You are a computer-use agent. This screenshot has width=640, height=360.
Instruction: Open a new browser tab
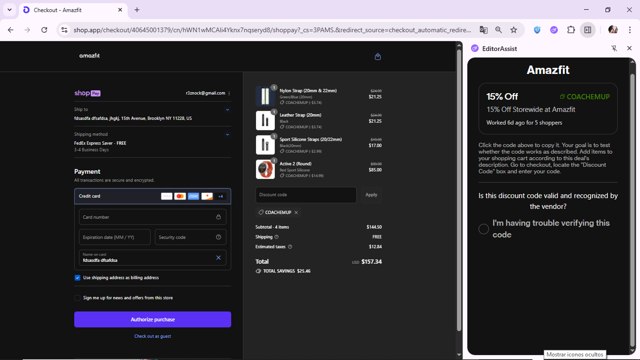(137, 10)
